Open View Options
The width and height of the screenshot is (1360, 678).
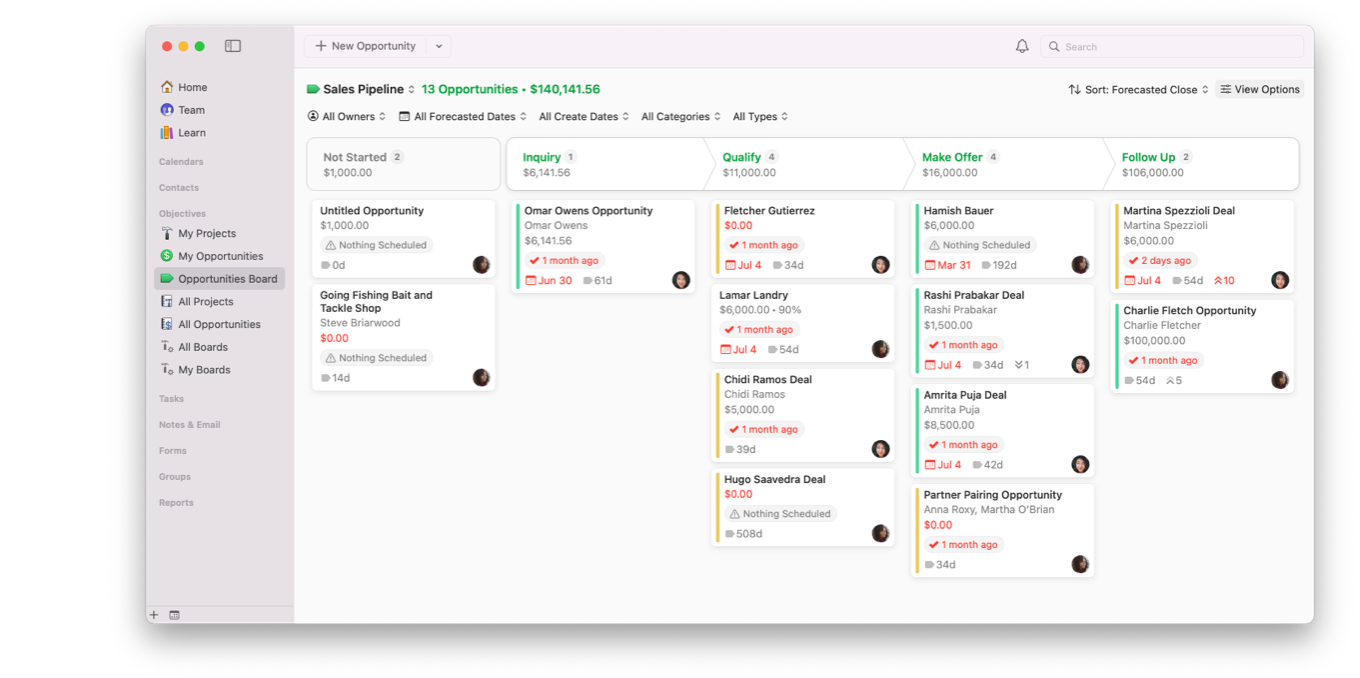(x=1259, y=89)
